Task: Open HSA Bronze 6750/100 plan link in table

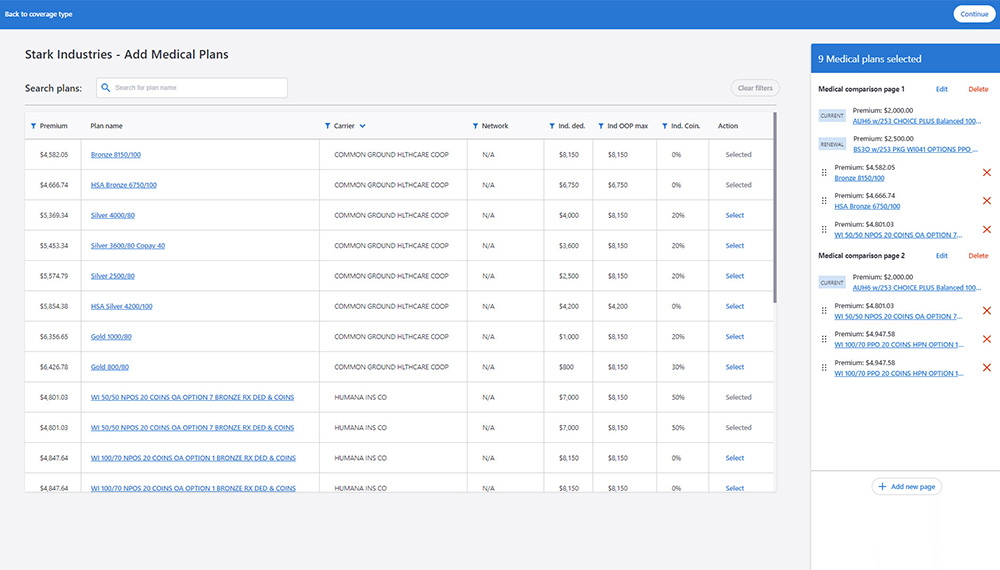Action: [123, 185]
